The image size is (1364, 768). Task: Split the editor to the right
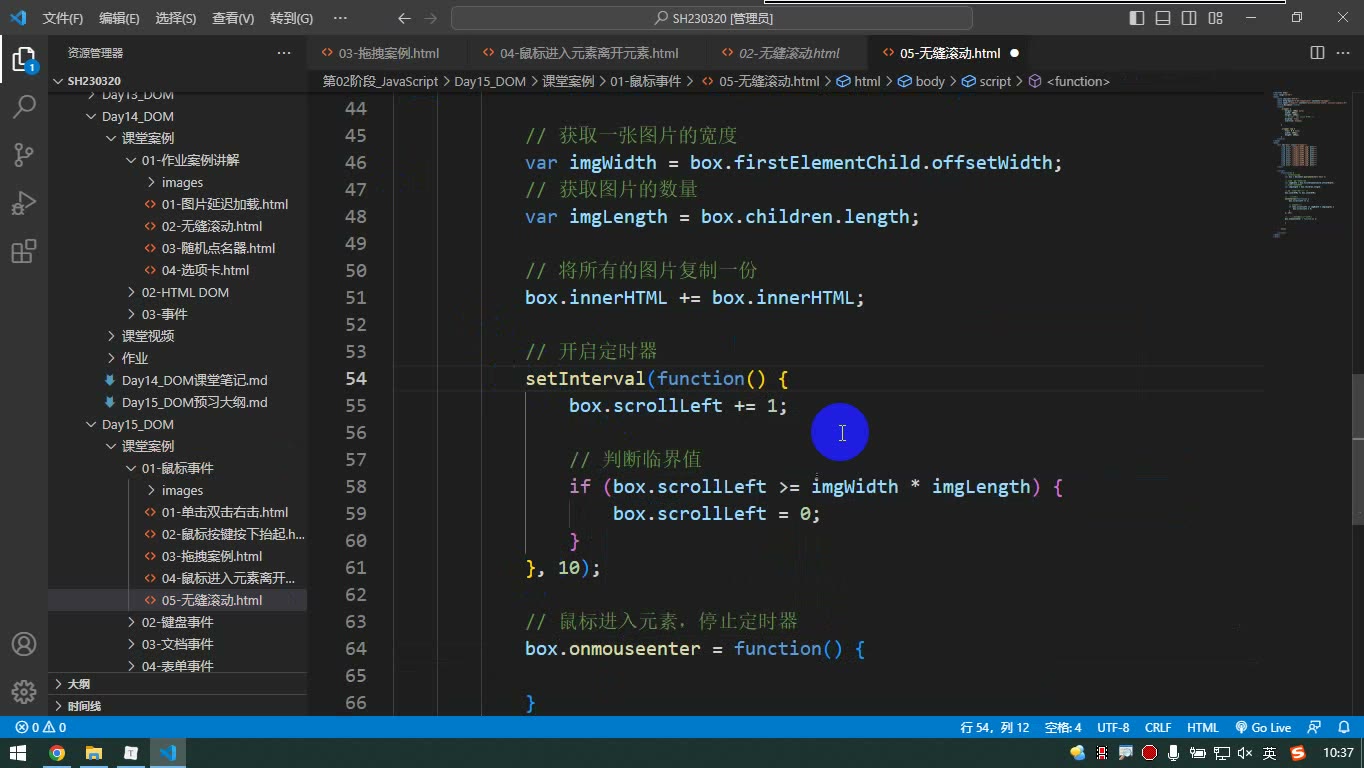[1317, 53]
